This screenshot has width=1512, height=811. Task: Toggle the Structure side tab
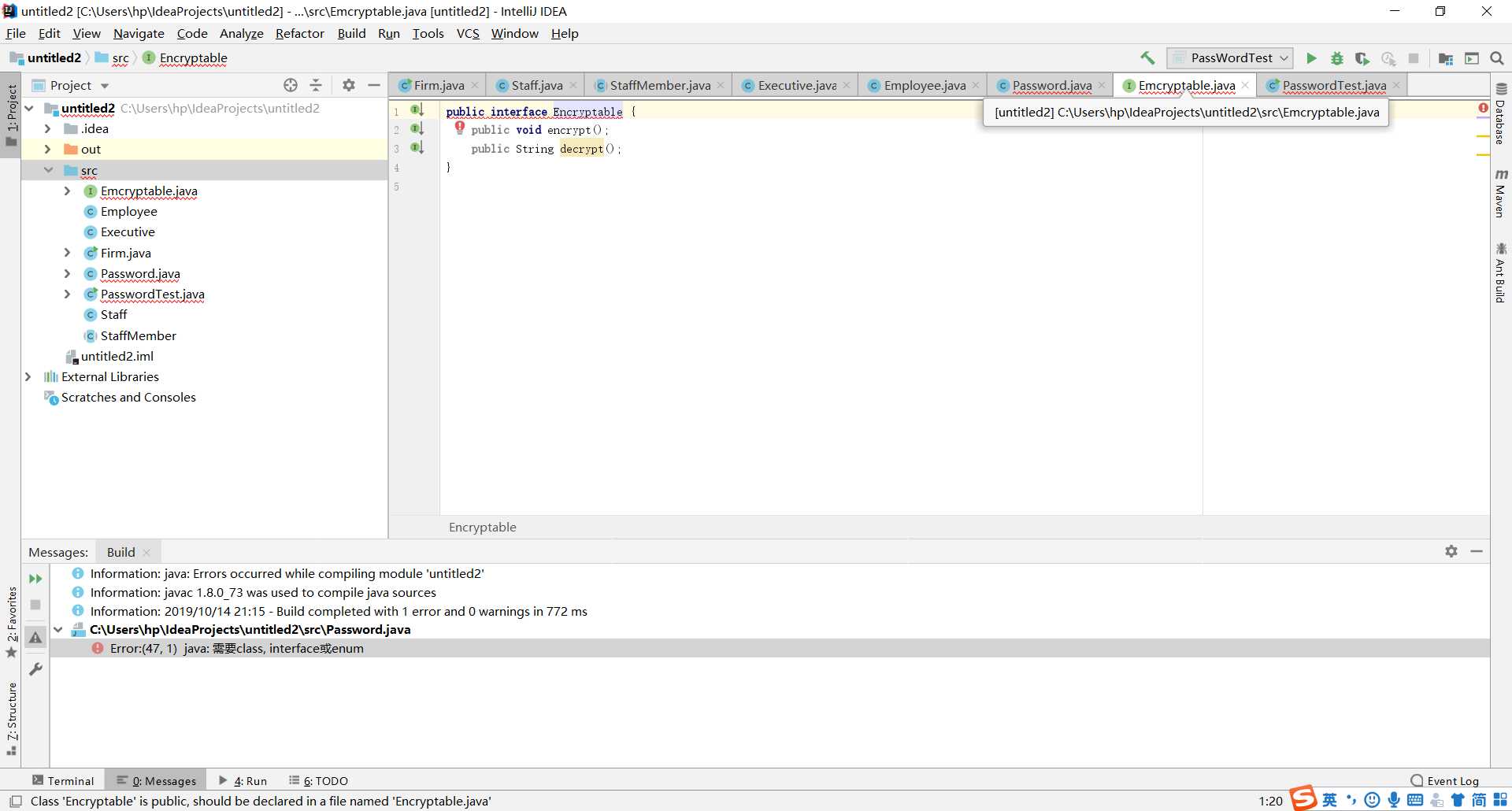(11, 718)
